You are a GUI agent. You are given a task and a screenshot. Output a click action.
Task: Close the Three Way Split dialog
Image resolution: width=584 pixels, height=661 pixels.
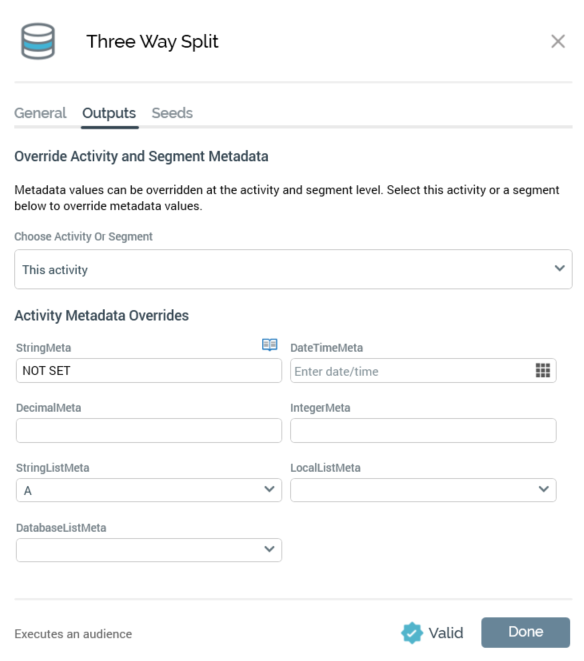coord(558,41)
